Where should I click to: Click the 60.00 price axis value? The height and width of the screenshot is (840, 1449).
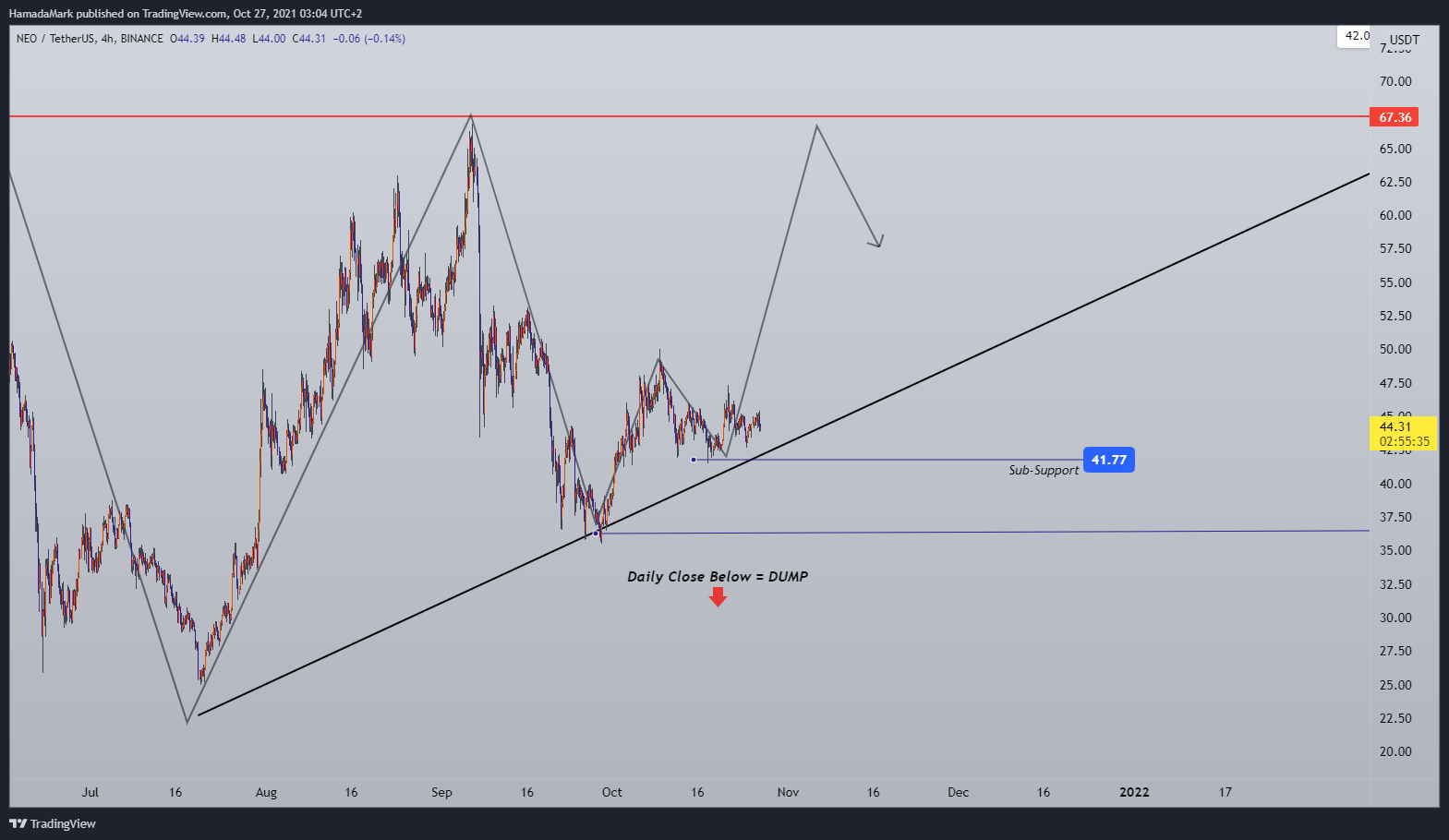pyautogui.click(x=1395, y=215)
